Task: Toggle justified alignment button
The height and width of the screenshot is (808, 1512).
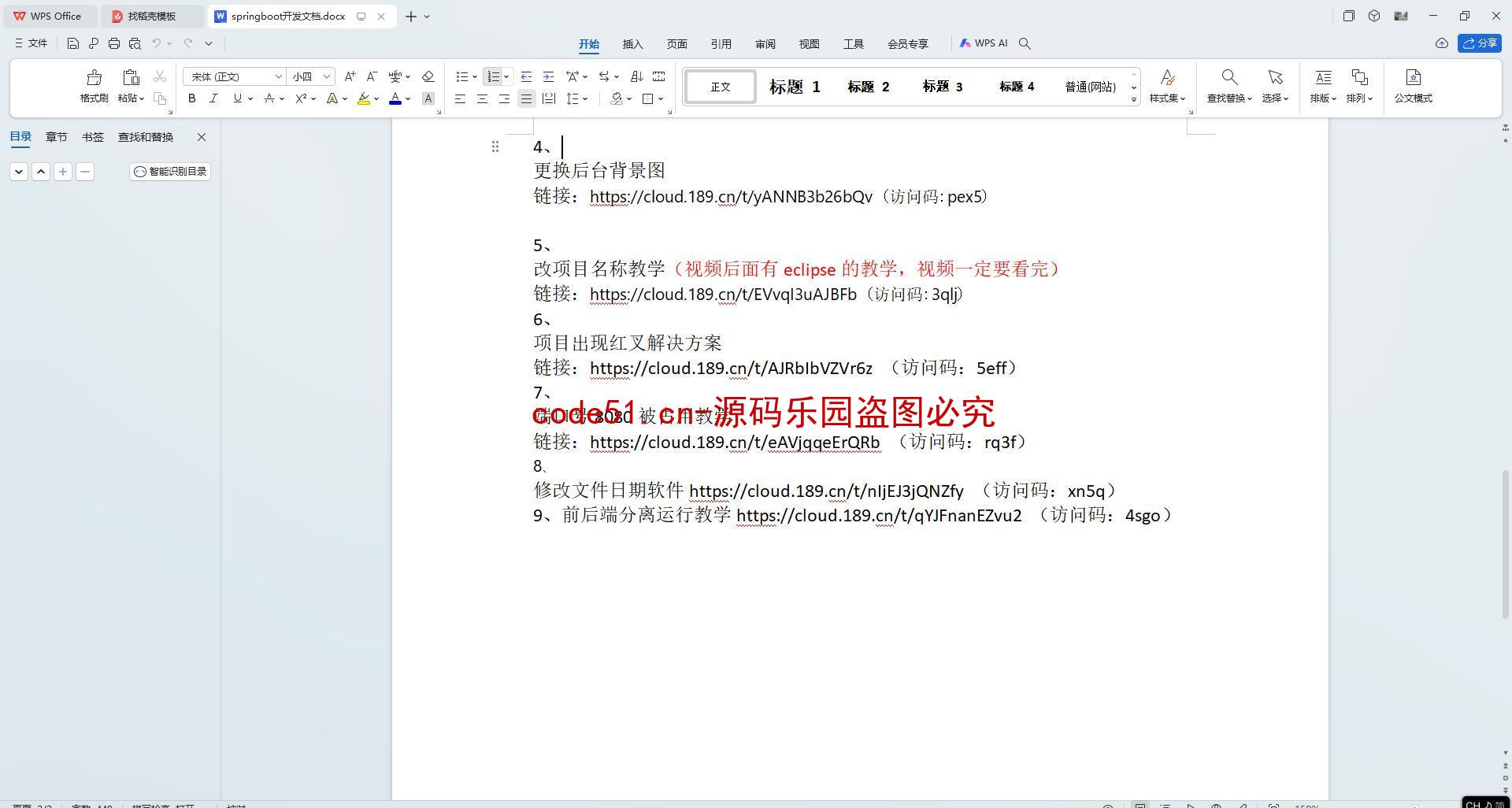Action: (526, 98)
